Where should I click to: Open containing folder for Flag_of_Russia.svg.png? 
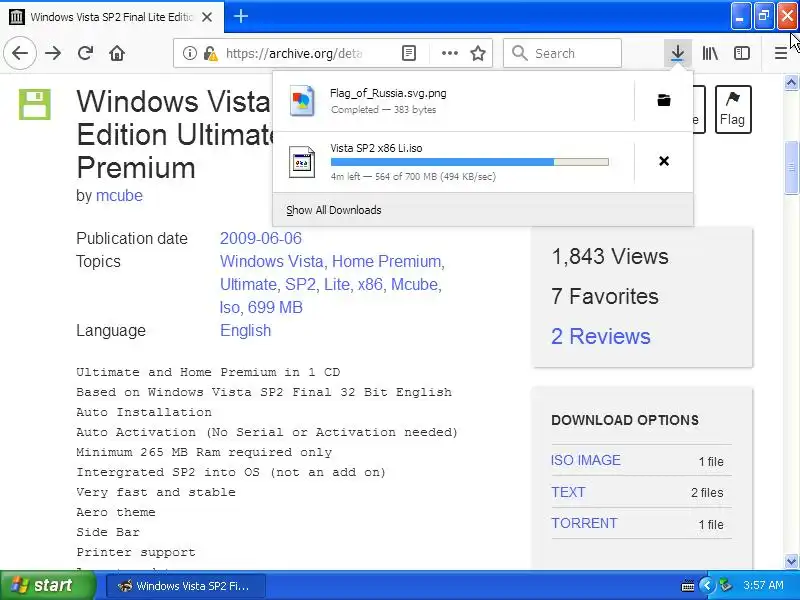coord(664,100)
